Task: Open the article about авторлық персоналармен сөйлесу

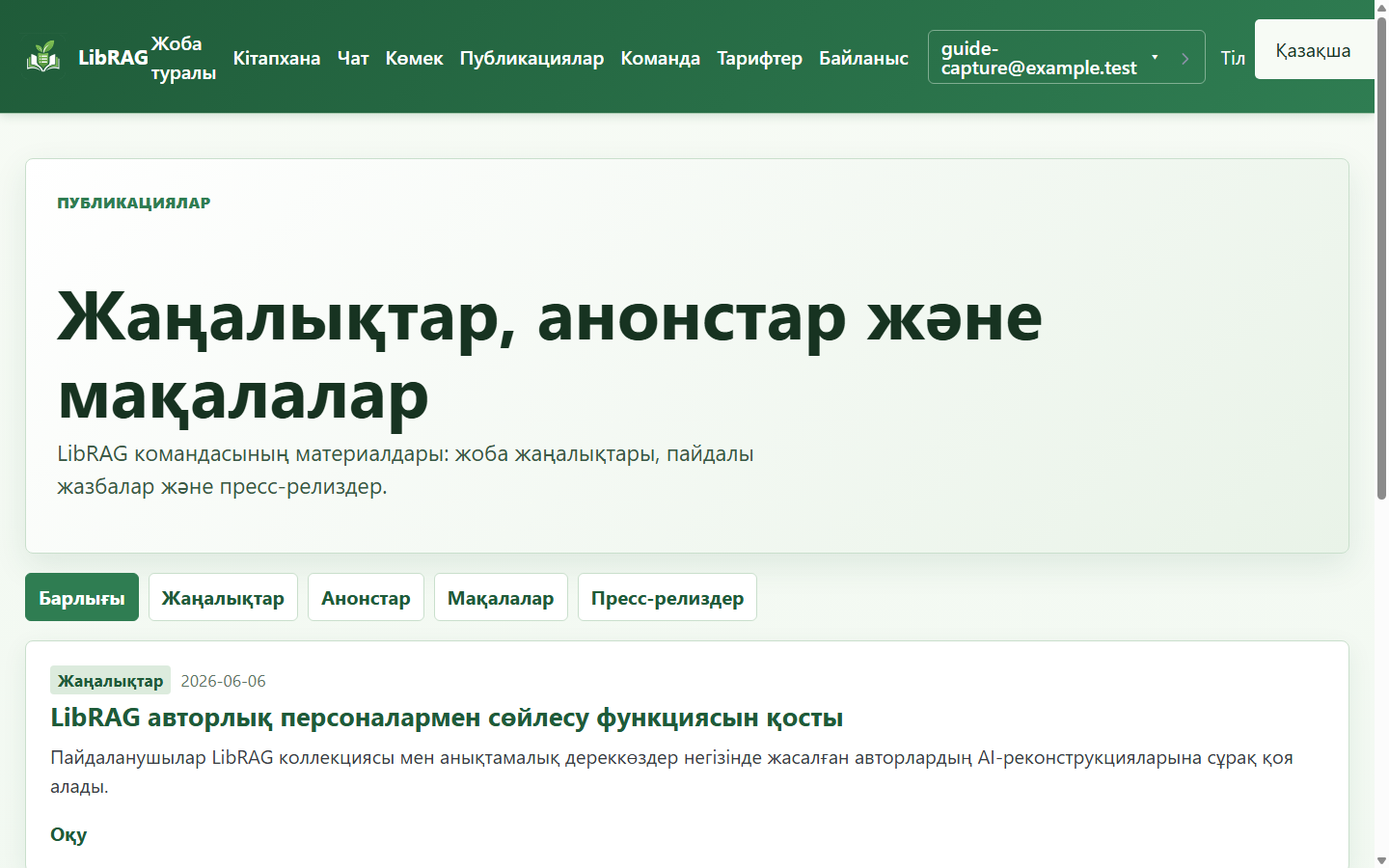Action: point(447,718)
